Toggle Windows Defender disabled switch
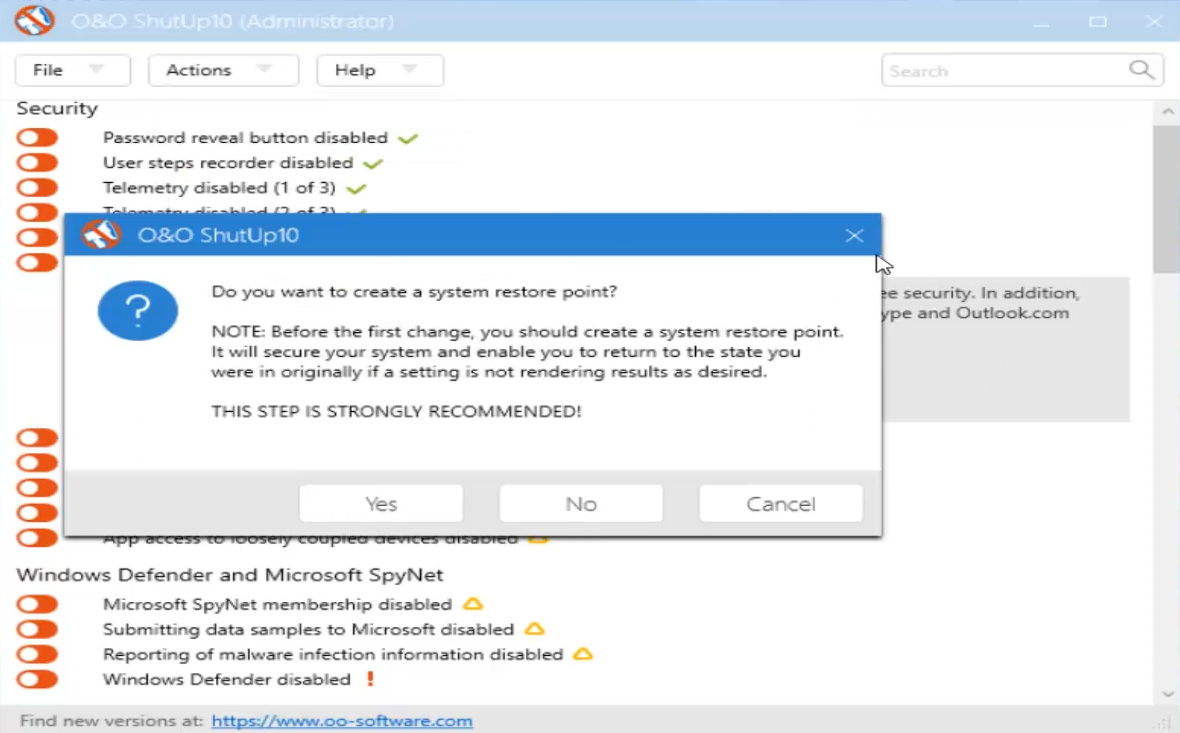The height and width of the screenshot is (733, 1180). [x=37, y=679]
